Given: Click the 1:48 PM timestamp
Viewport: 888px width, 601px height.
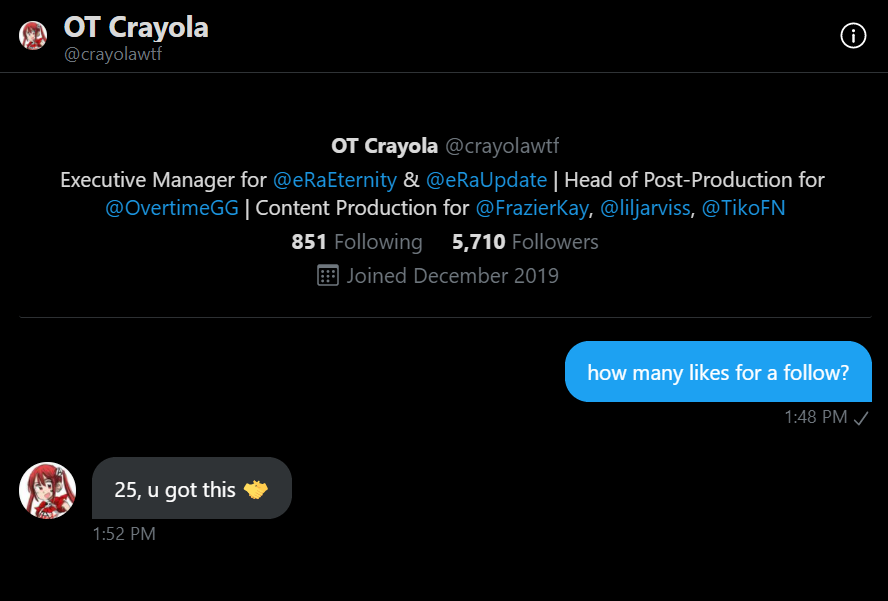Looking at the screenshot, I should coord(815,417).
